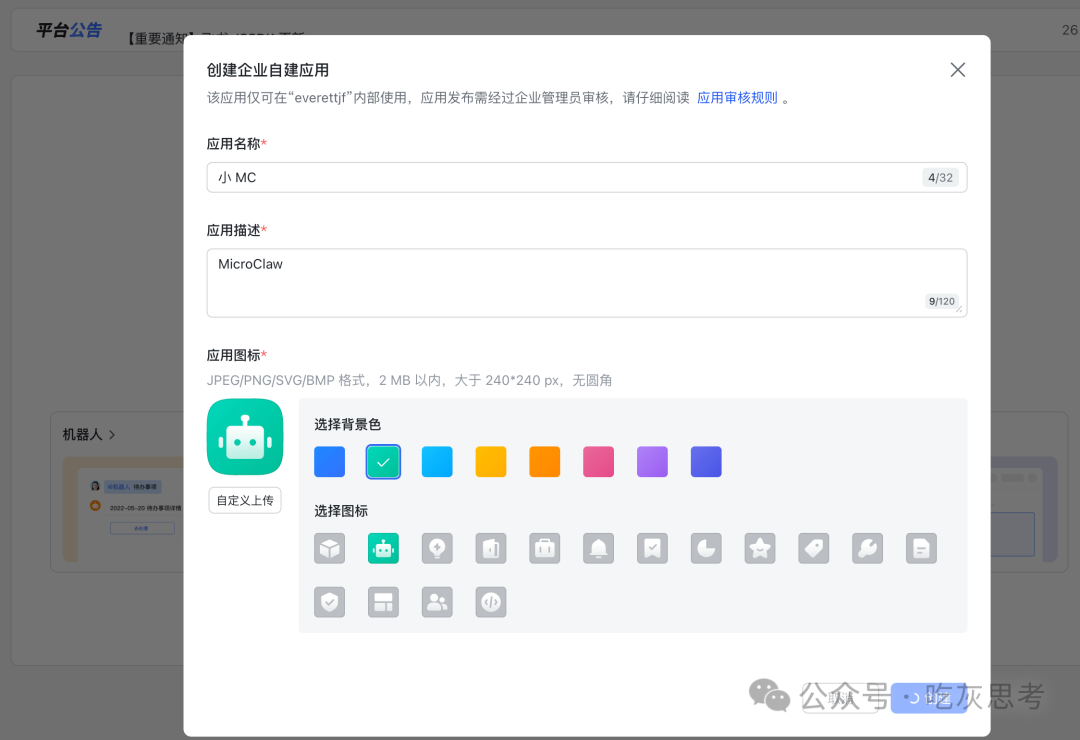Select the orange background color
Screen dimensions: 1080x740
click(545, 462)
